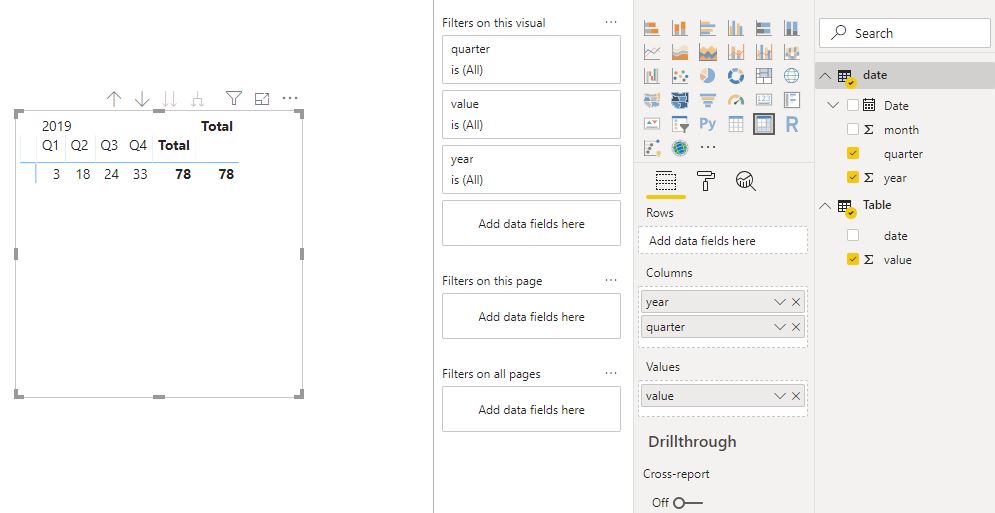Click the drill up arrow on matrix
This screenshot has width=995, height=513.
tap(114, 98)
